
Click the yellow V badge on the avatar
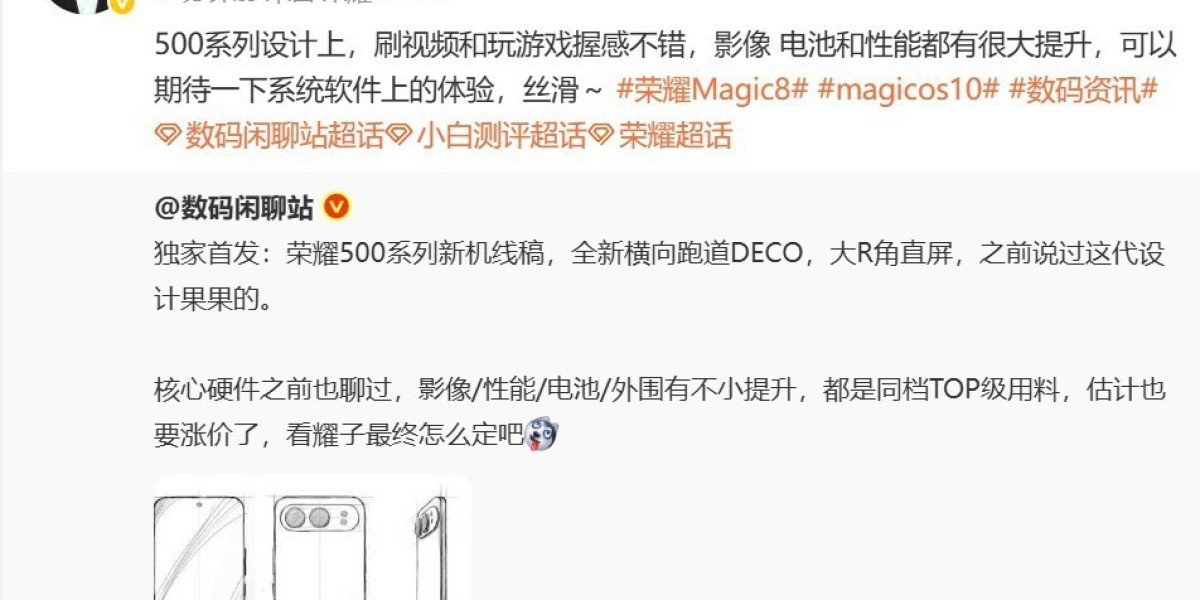pos(122,5)
